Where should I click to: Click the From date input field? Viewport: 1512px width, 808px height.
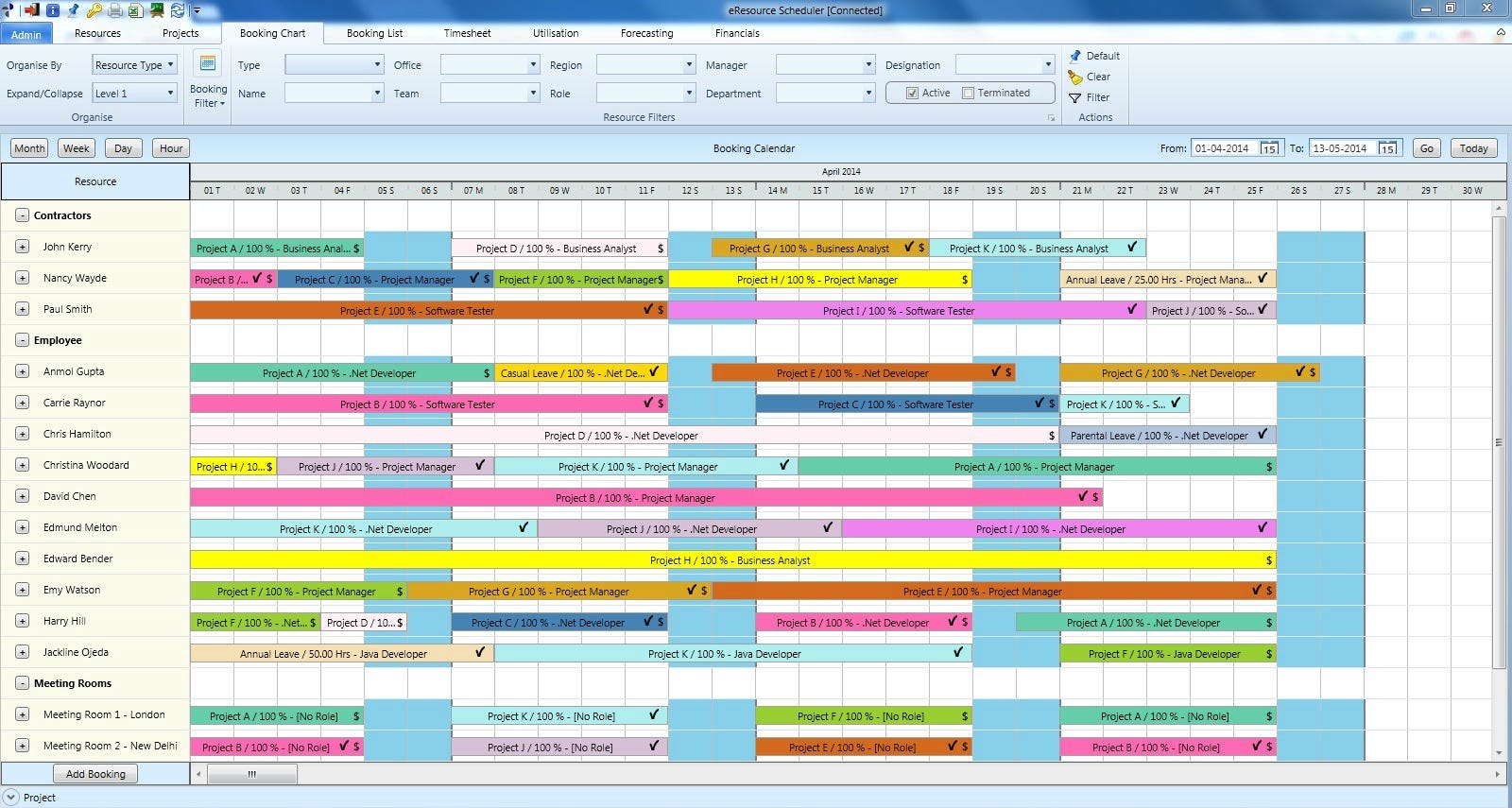tap(1225, 148)
